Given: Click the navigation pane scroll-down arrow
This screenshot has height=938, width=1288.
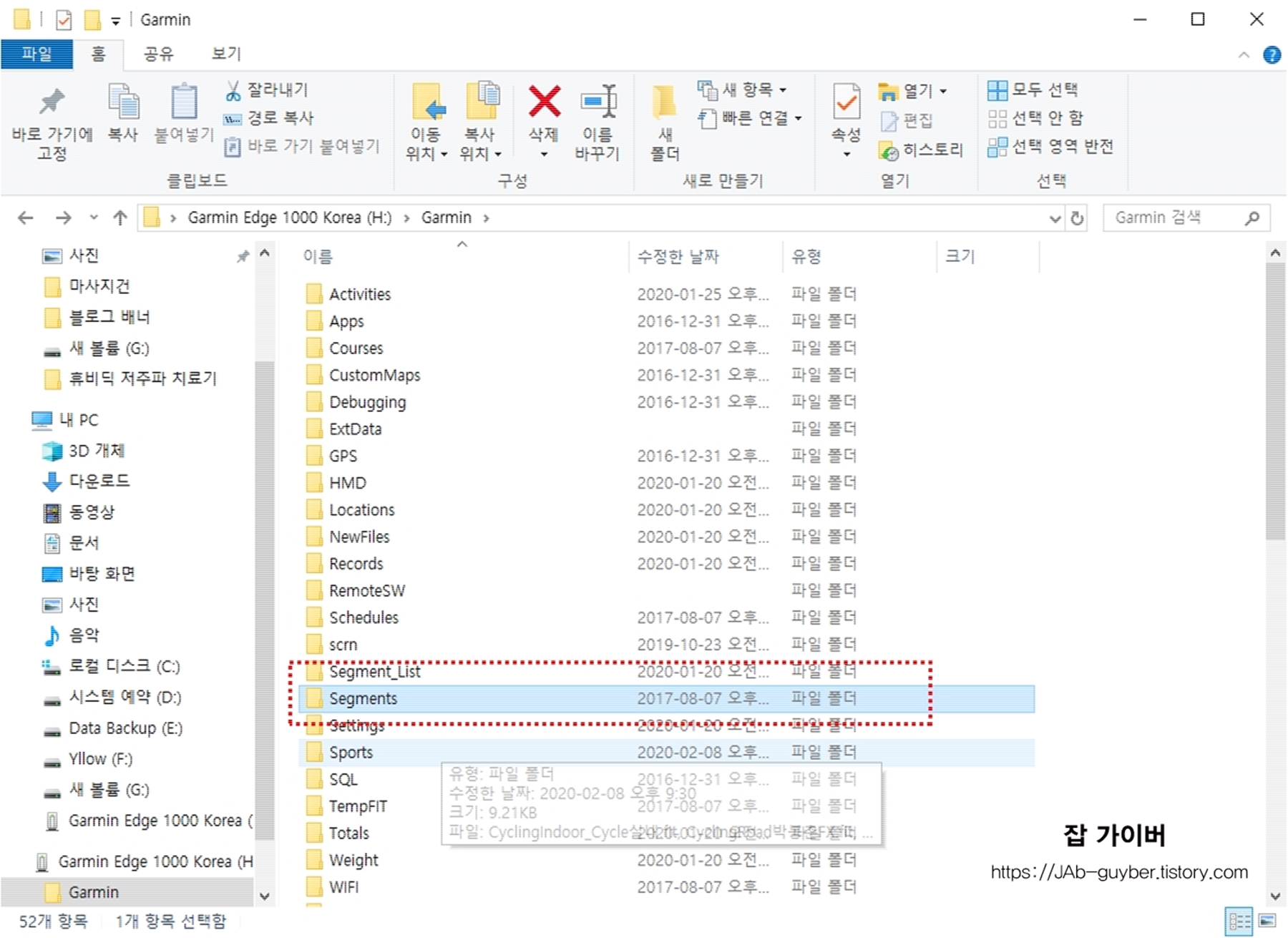Looking at the screenshot, I should (264, 896).
